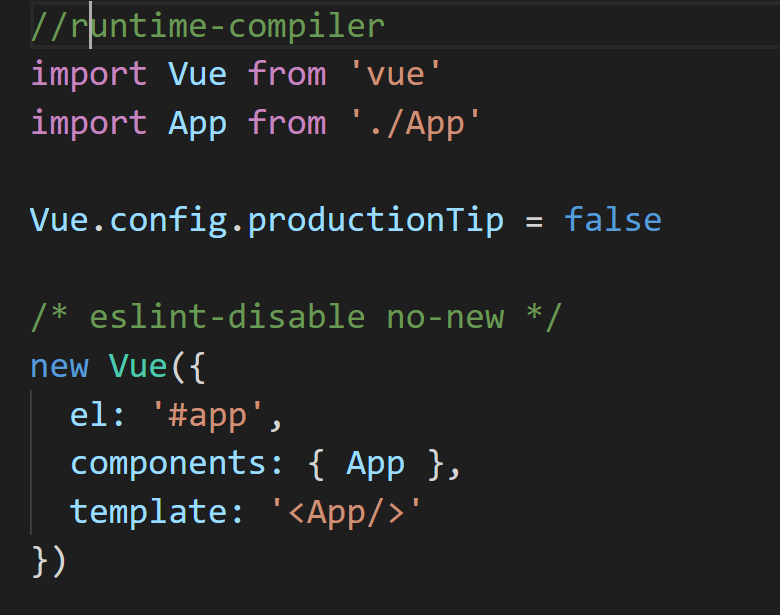The image size is (780, 615).
Task: Click Vue in the new Vue call
Action: [x=138, y=366]
